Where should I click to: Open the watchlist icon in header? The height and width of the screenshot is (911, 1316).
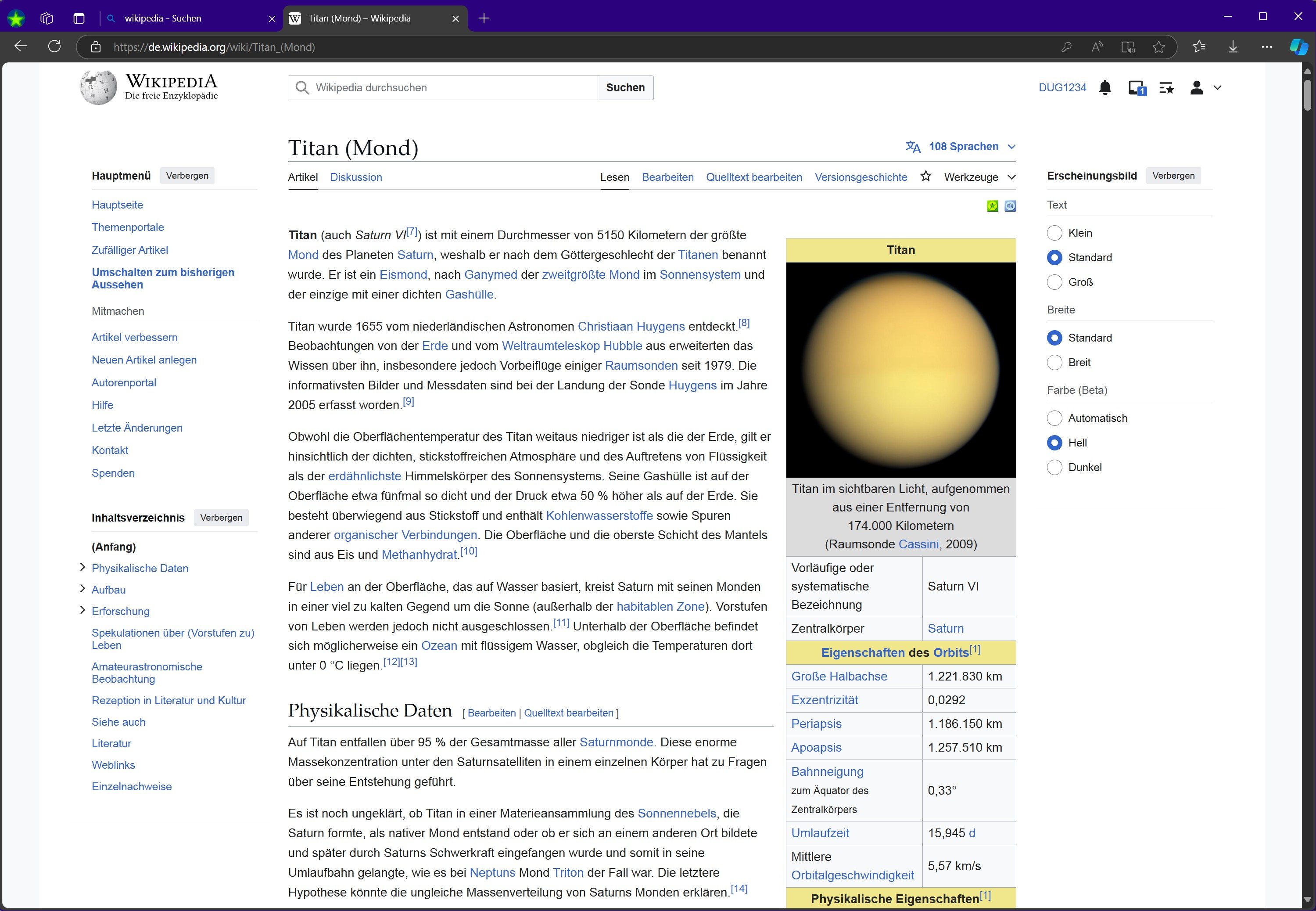click(1166, 88)
